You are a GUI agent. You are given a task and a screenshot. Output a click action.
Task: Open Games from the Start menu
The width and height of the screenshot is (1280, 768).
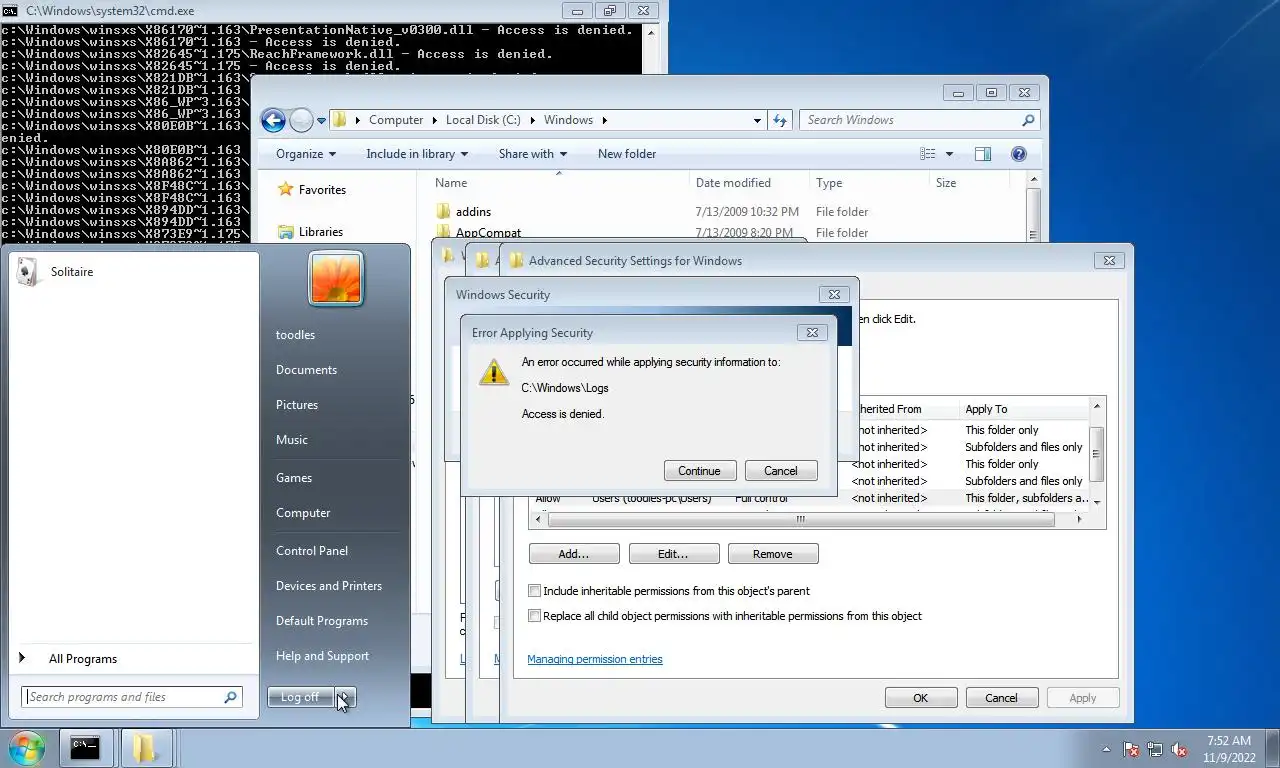[x=294, y=478]
